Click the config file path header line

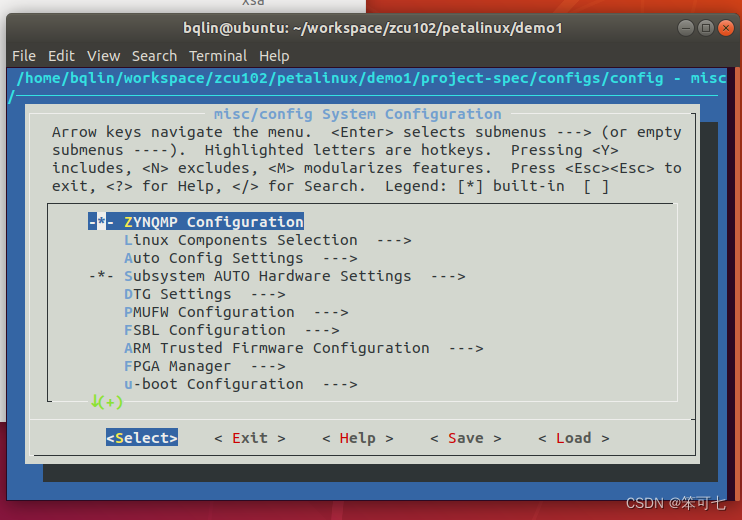371,78
